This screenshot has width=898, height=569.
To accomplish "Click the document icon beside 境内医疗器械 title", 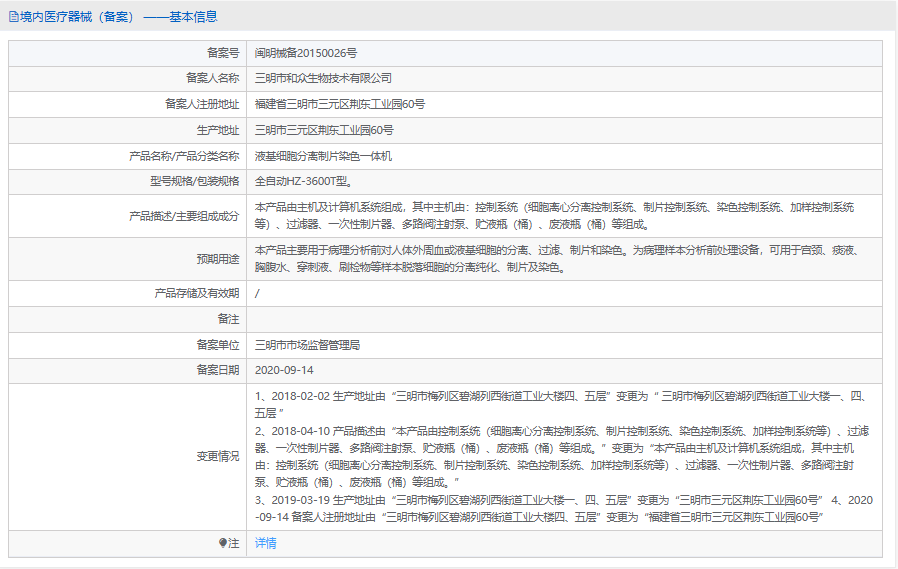I will coord(13,17).
